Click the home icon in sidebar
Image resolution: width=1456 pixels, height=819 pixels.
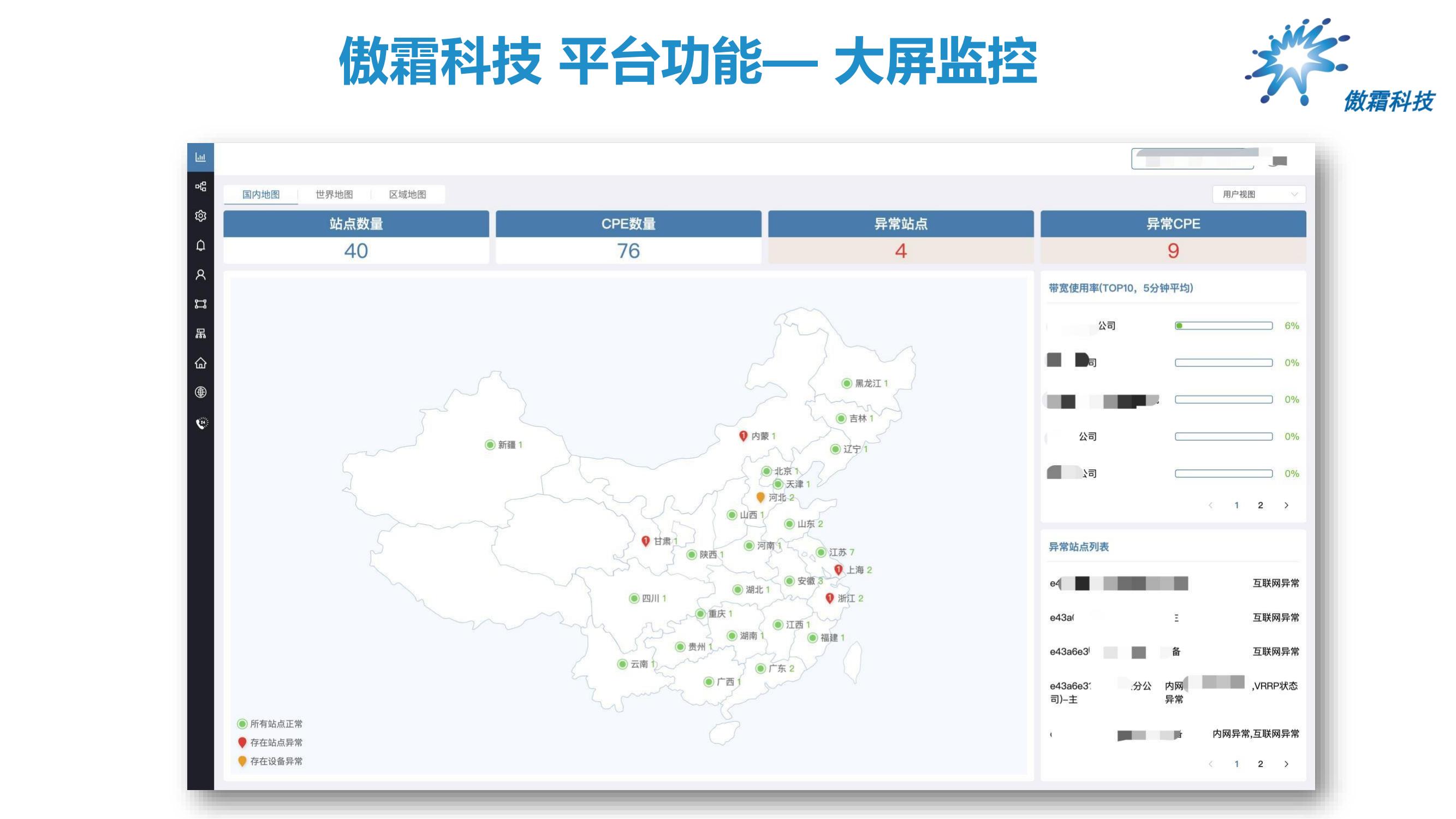pyautogui.click(x=200, y=363)
